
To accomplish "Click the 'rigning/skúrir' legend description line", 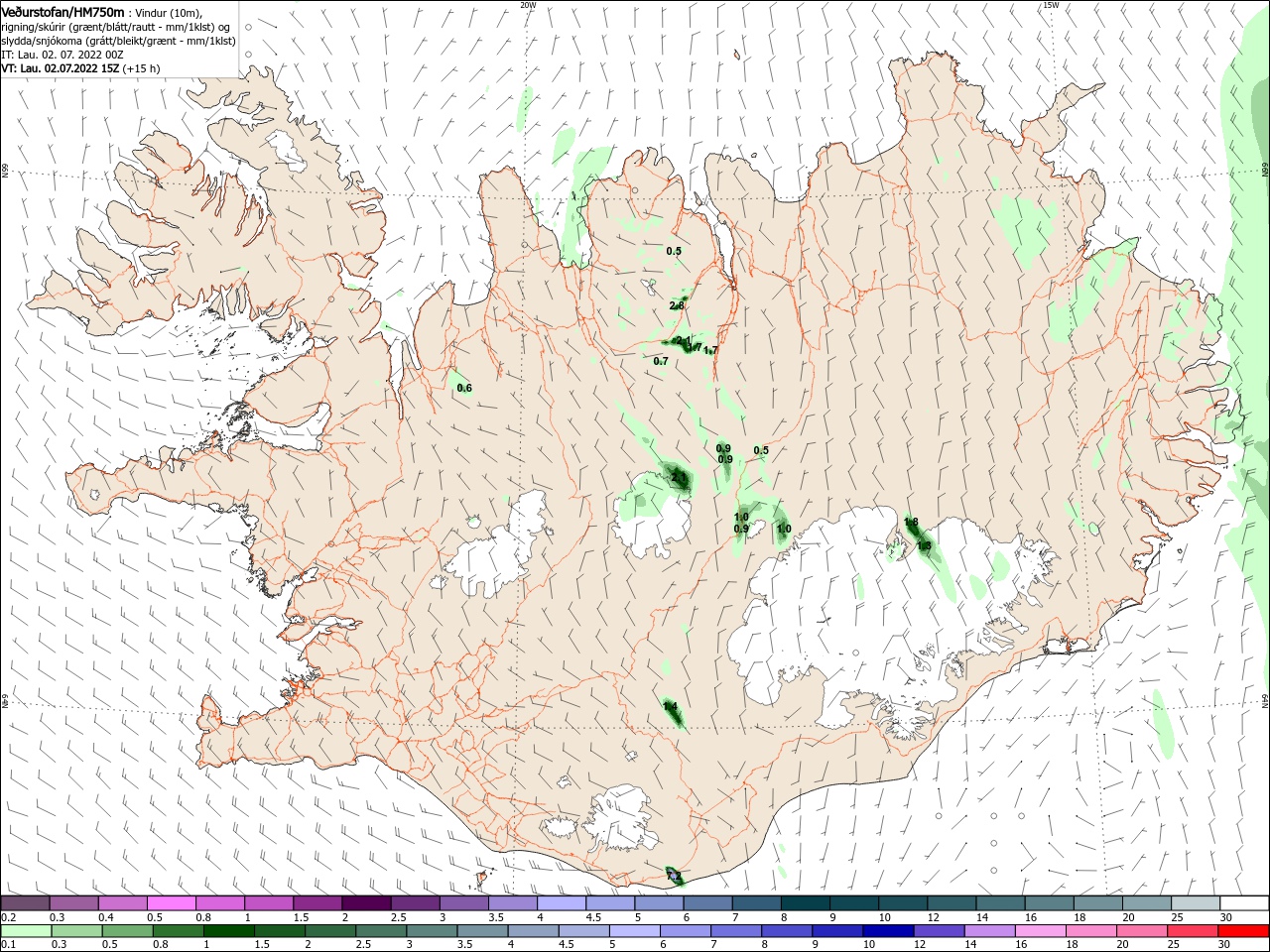I will click(x=116, y=27).
